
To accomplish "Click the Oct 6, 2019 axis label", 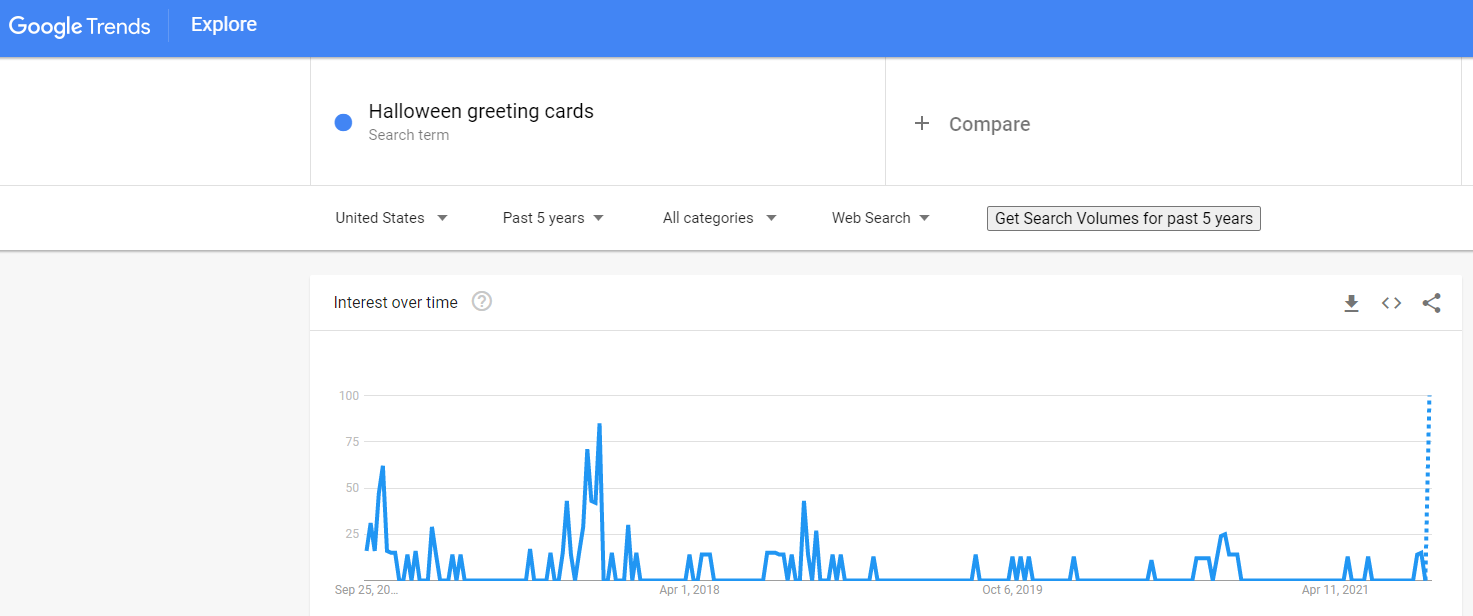I will (1012, 590).
